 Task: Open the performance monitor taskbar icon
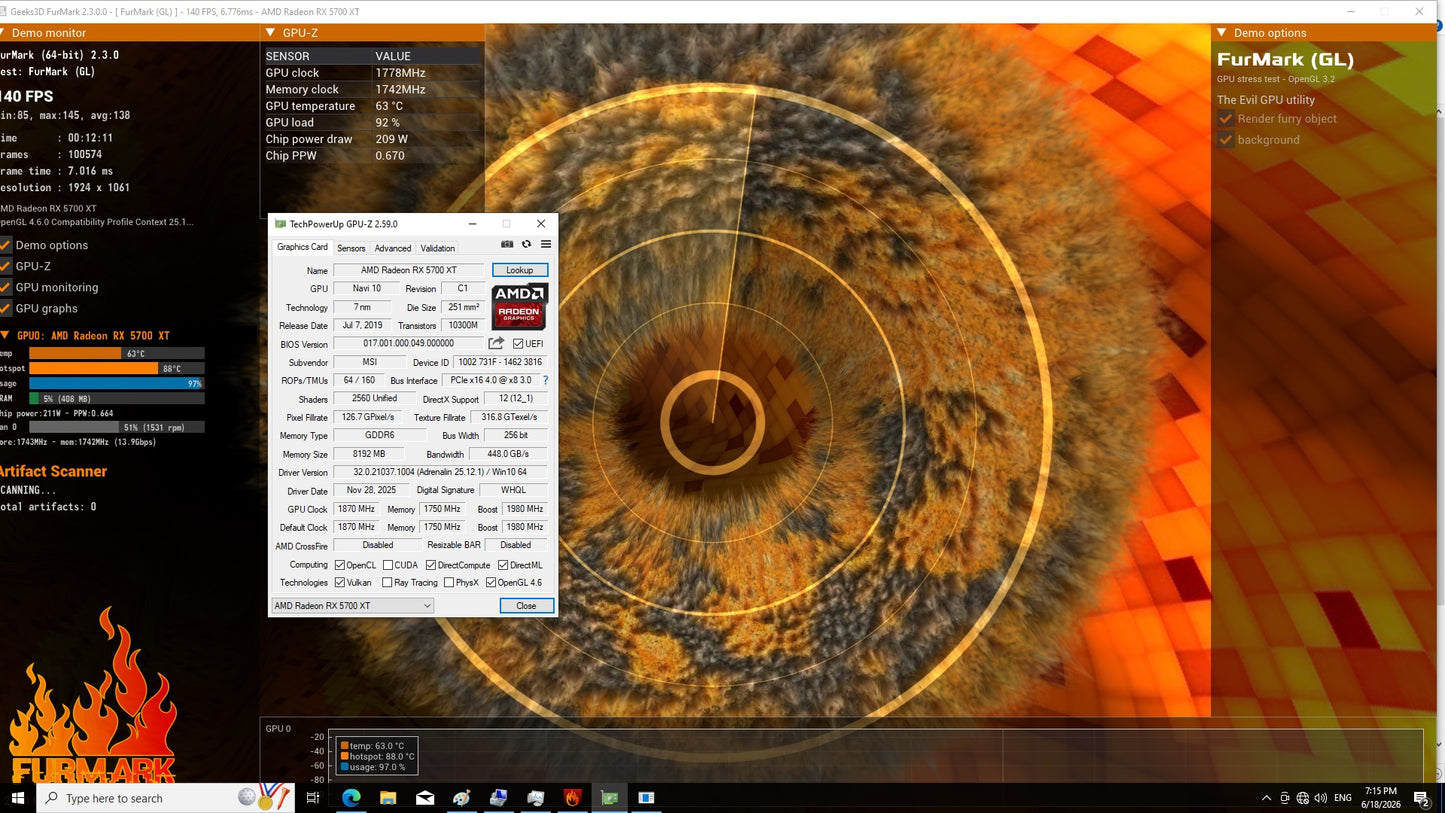click(x=536, y=798)
